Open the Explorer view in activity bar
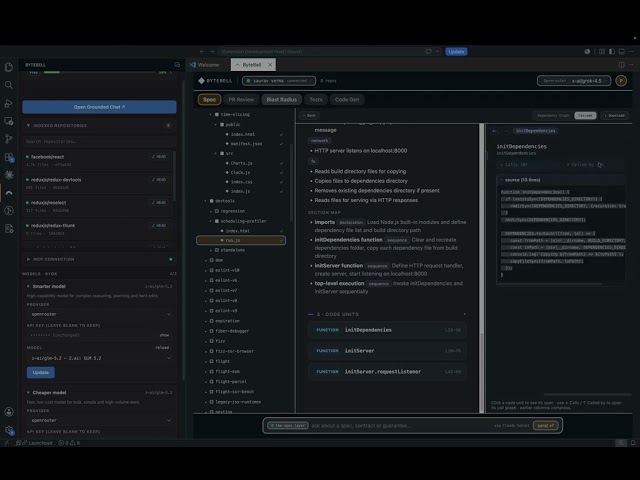The width and height of the screenshot is (640, 480). click(9, 67)
